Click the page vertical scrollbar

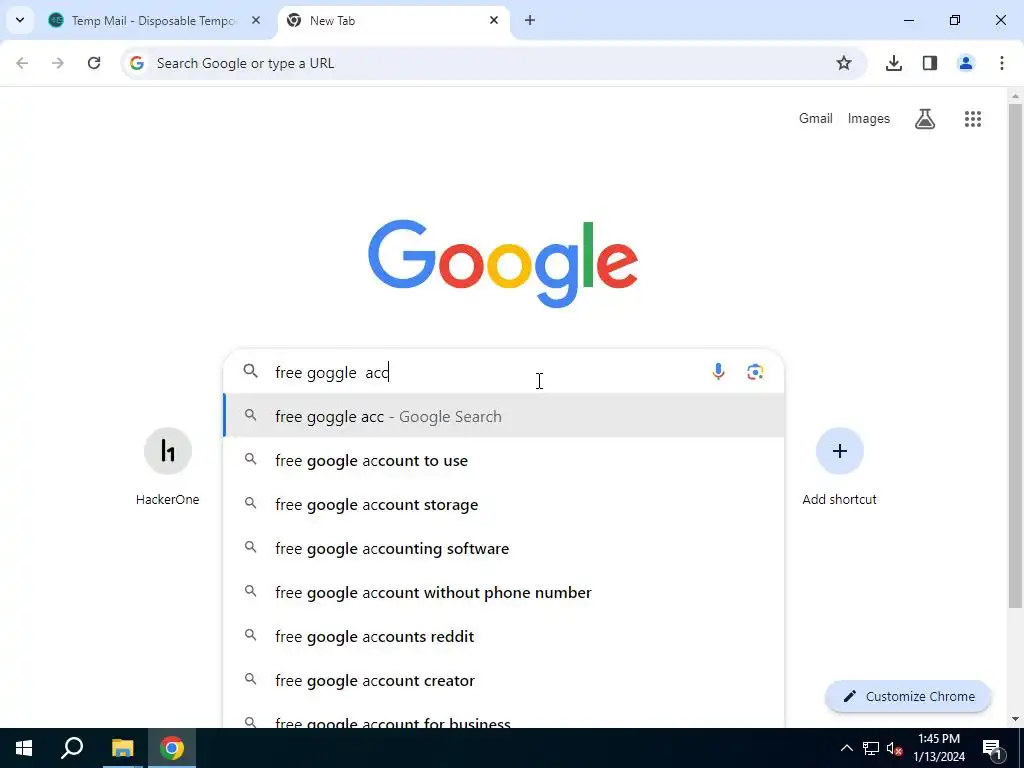tap(1015, 356)
